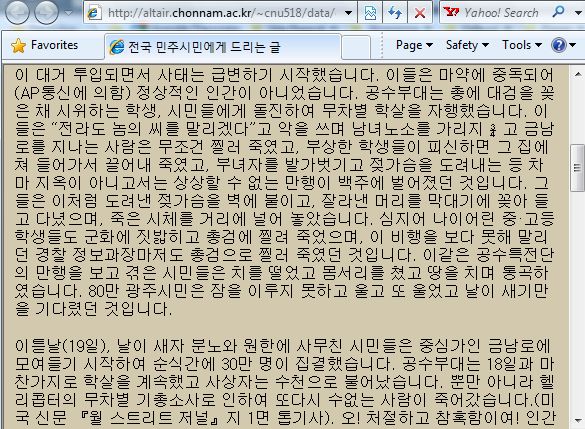
Task: Open the recent pages dropdown beside Forward
Action: 69,13
